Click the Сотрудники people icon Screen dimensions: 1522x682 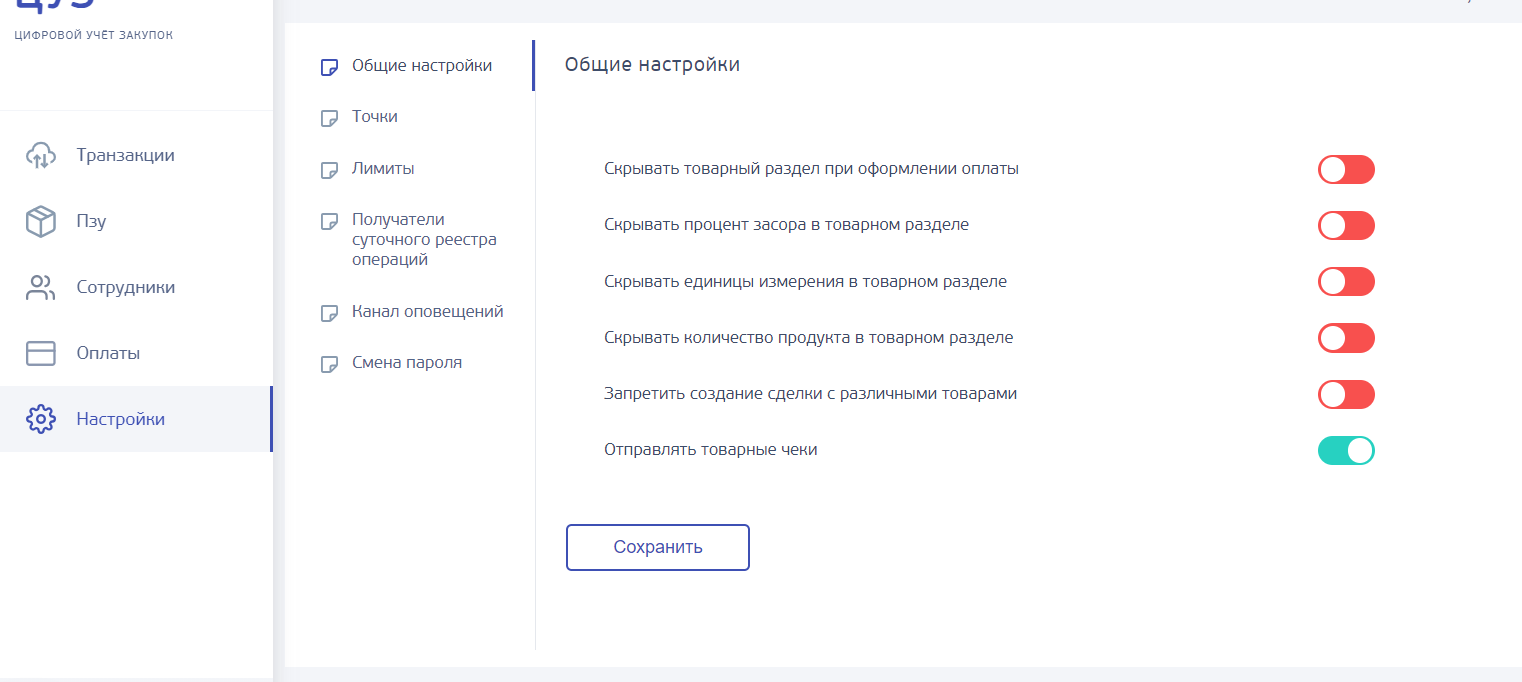click(40, 288)
